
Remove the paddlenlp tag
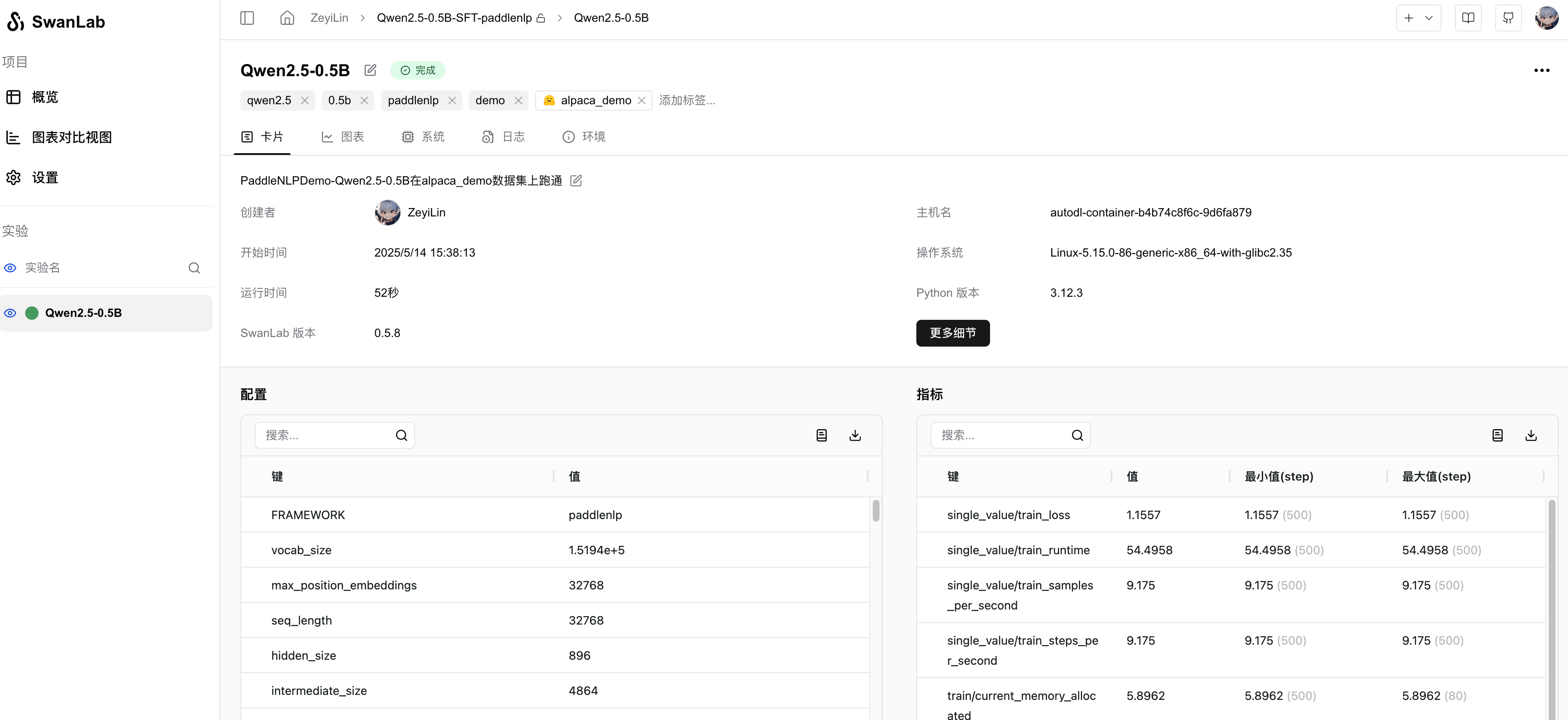click(x=451, y=100)
